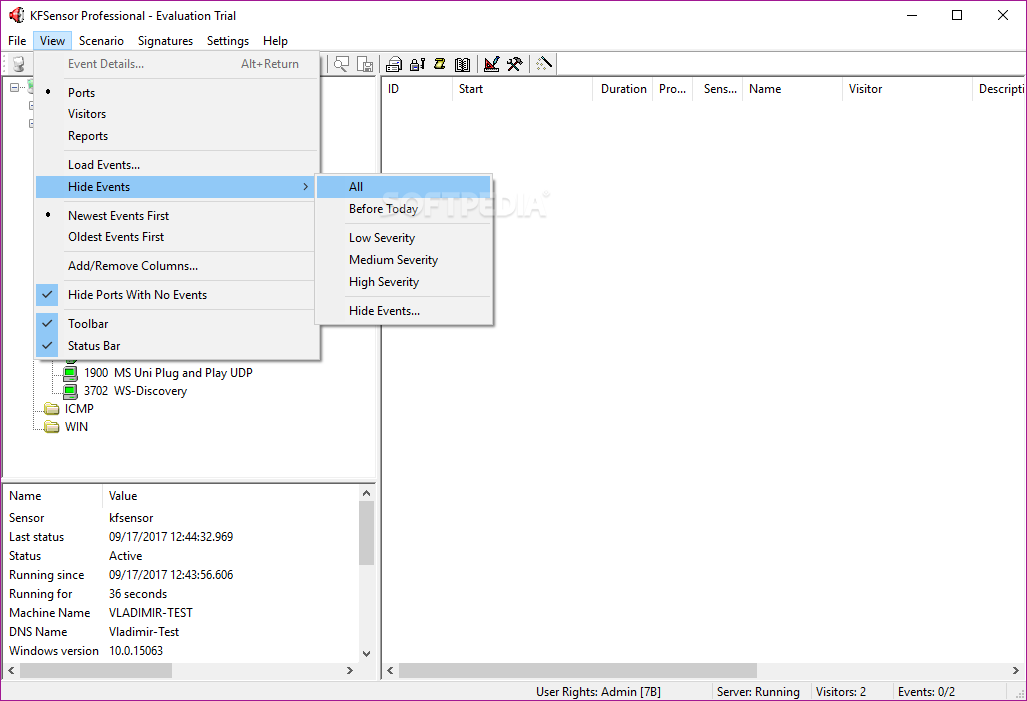
Task: Click the Server: Running status entry
Action: pos(758,692)
